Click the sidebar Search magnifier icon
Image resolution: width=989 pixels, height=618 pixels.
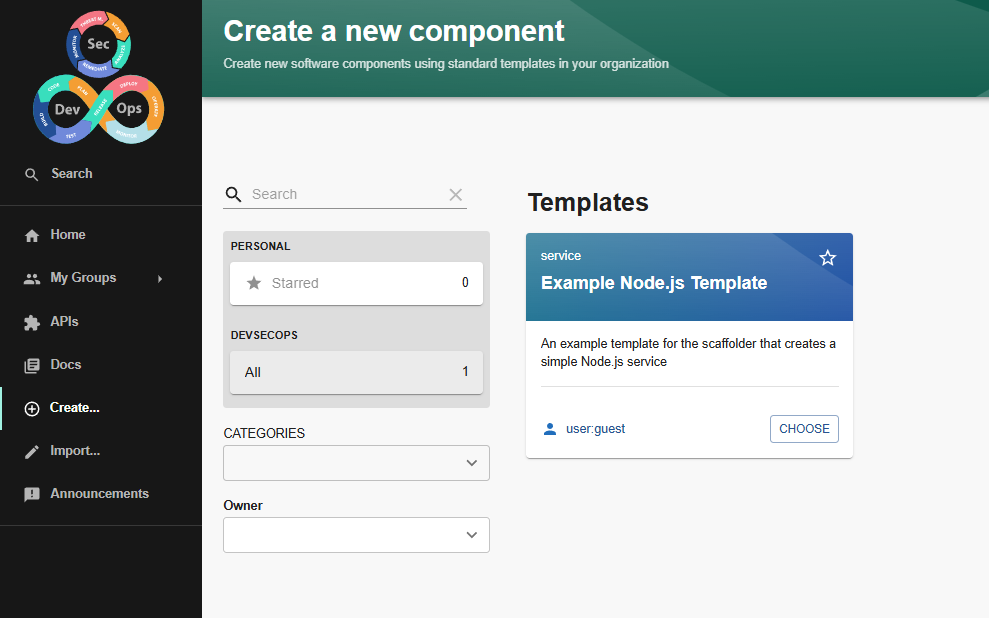(x=32, y=174)
